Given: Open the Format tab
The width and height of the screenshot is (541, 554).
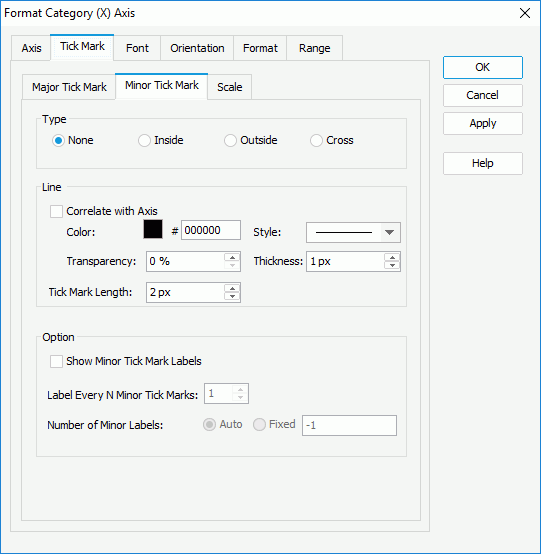Looking at the screenshot, I should [260, 48].
